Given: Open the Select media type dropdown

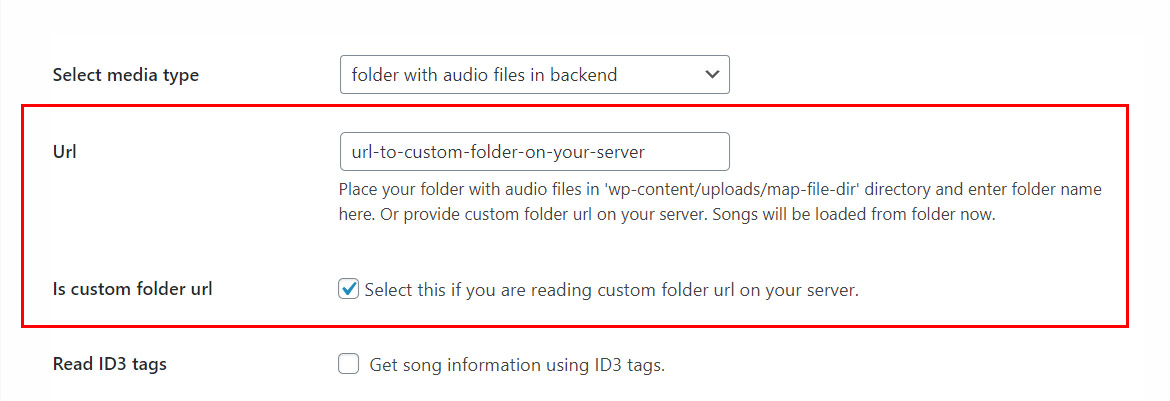Looking at the screenshot, I should [534, 75].
